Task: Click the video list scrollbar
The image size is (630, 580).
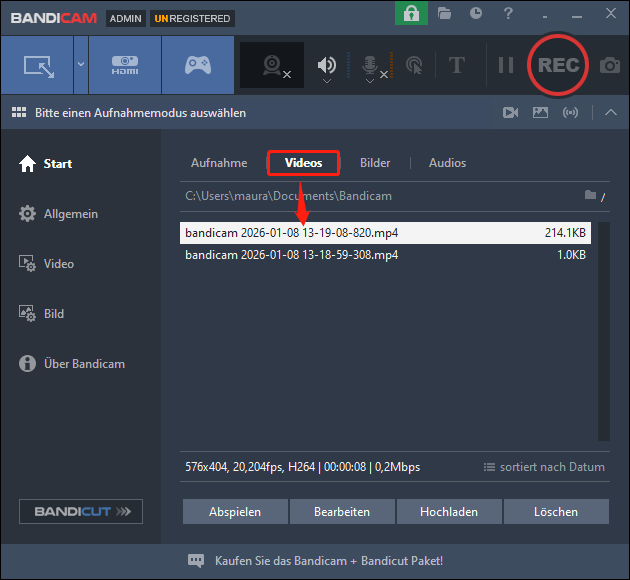Action: (603, 331)
